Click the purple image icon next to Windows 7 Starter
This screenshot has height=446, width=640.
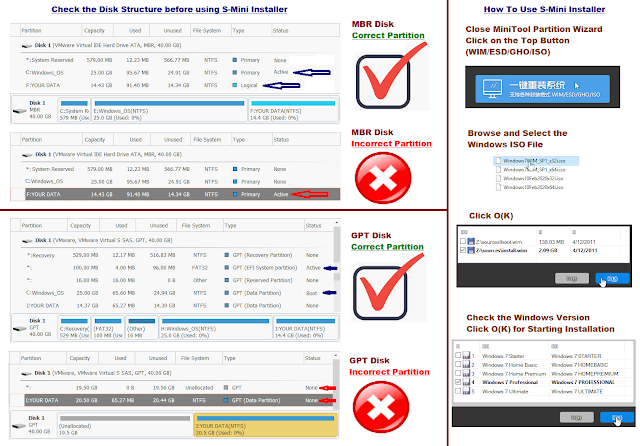466,355
